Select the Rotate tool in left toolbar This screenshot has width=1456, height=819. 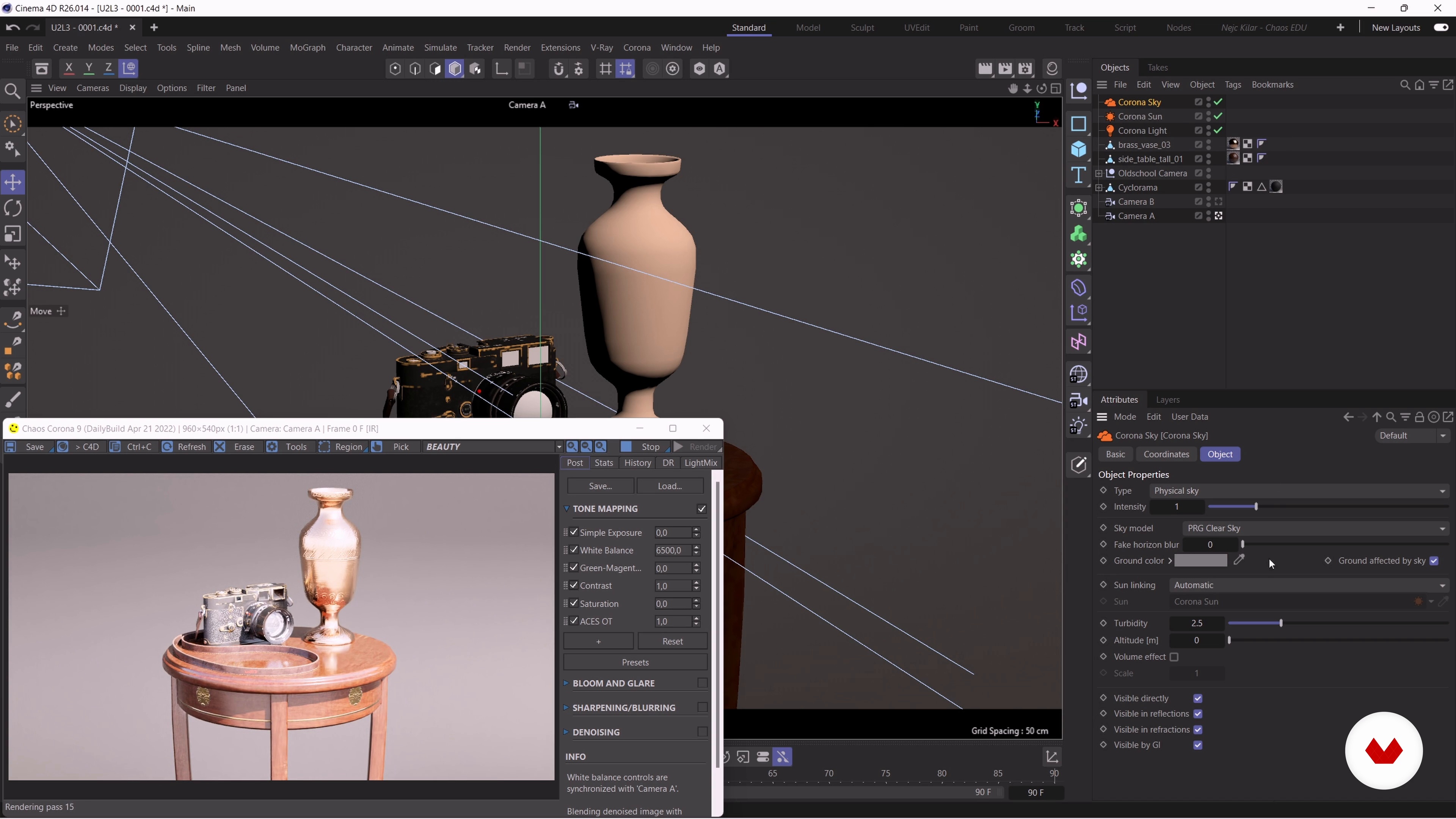13,208
